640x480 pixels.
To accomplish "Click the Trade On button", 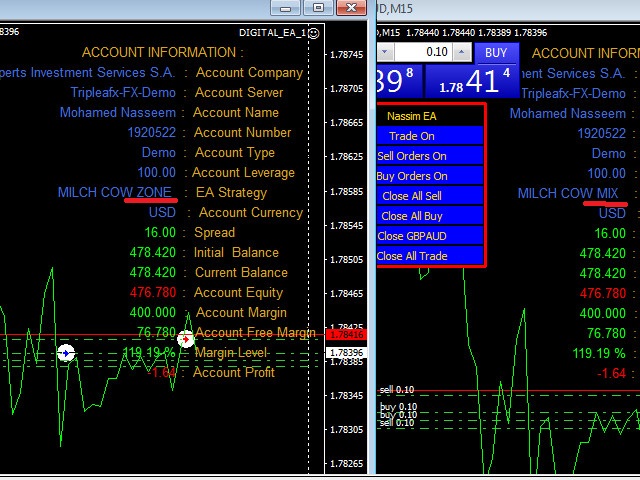I will (430, 136).
